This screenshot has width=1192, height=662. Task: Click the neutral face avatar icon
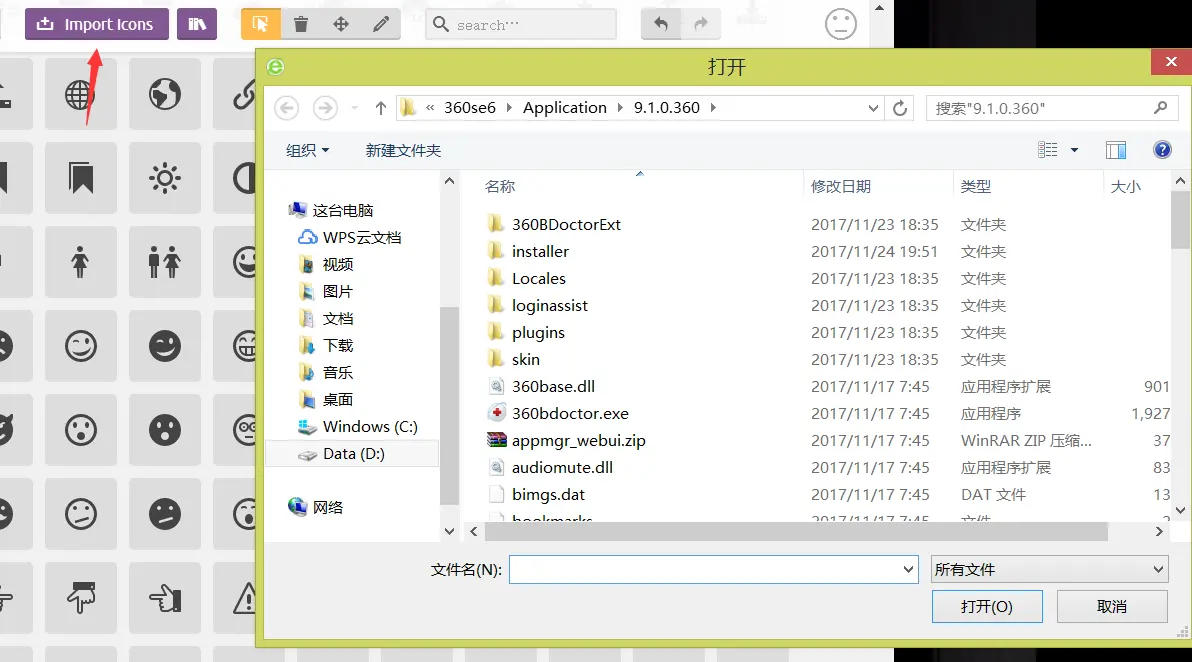pos(841,24)
